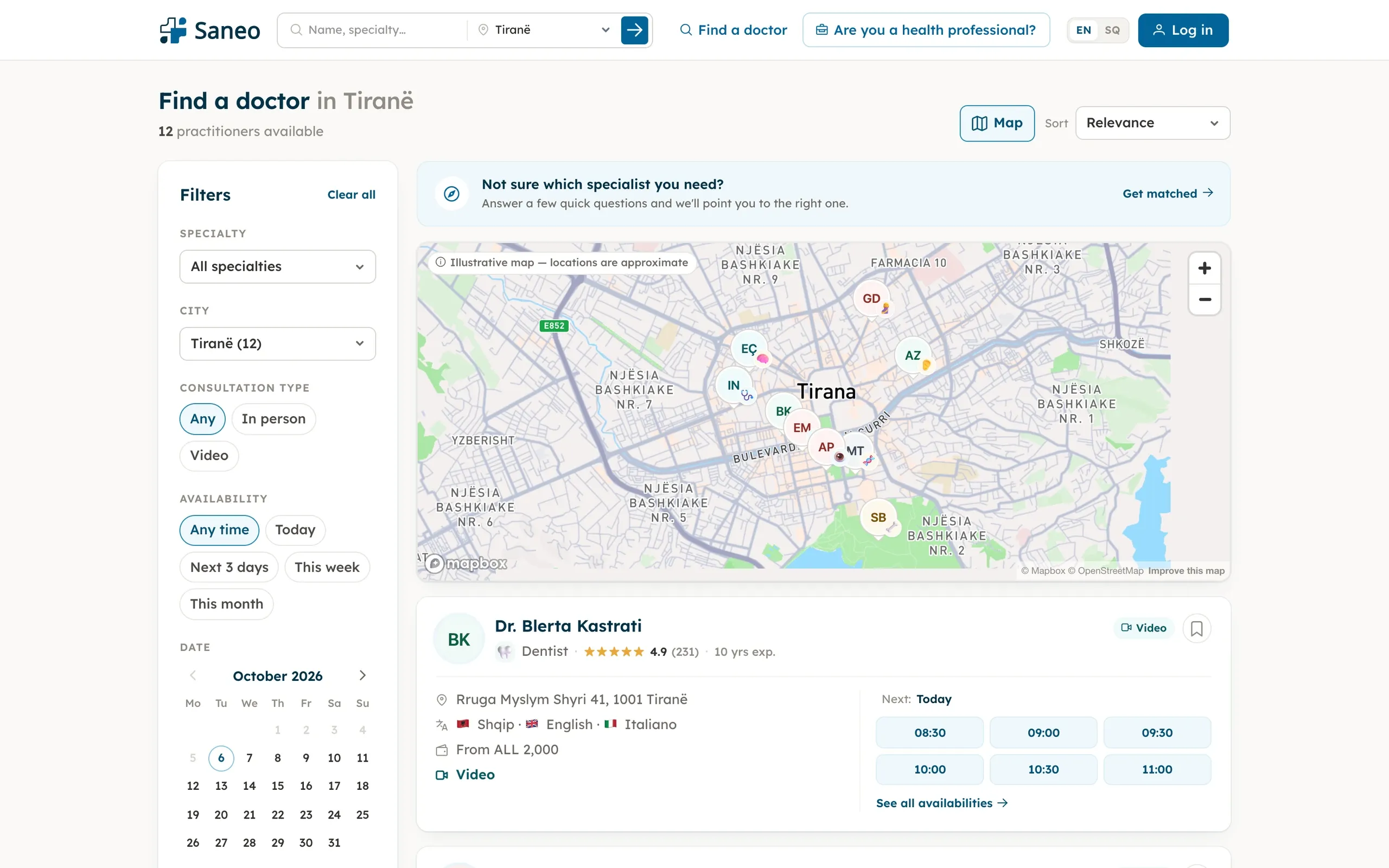Switch language to SQ
The width and height of the screenshot is (1389, 868).
[x=1112, y=30]
